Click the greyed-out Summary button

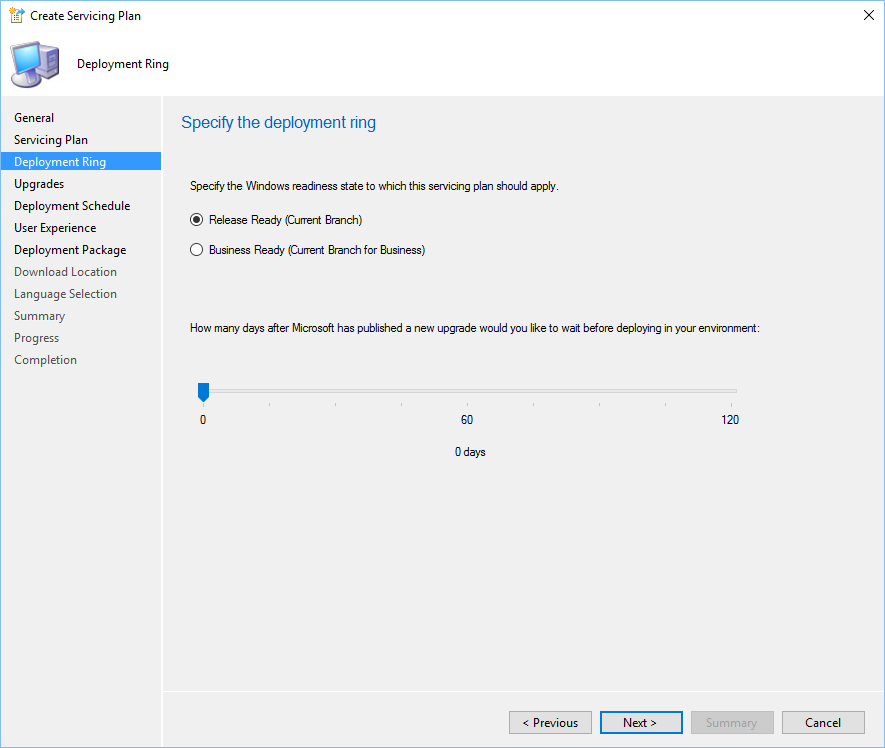[732, 723]
